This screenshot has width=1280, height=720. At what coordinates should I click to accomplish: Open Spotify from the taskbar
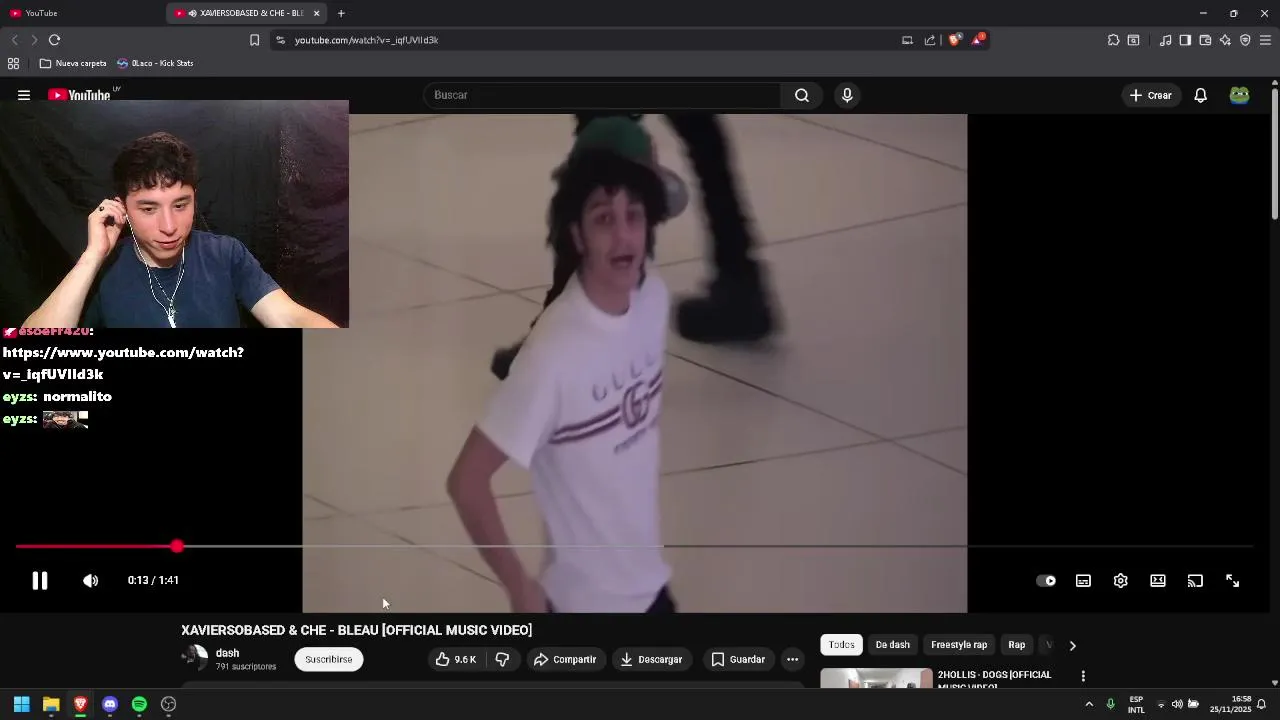[x=139, y=704]
